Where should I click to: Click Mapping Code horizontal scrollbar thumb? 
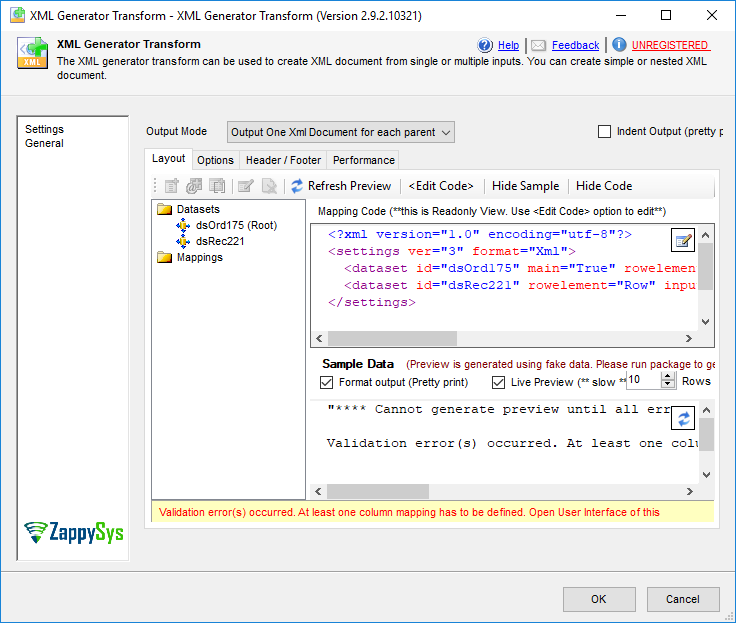pos(392,338)
